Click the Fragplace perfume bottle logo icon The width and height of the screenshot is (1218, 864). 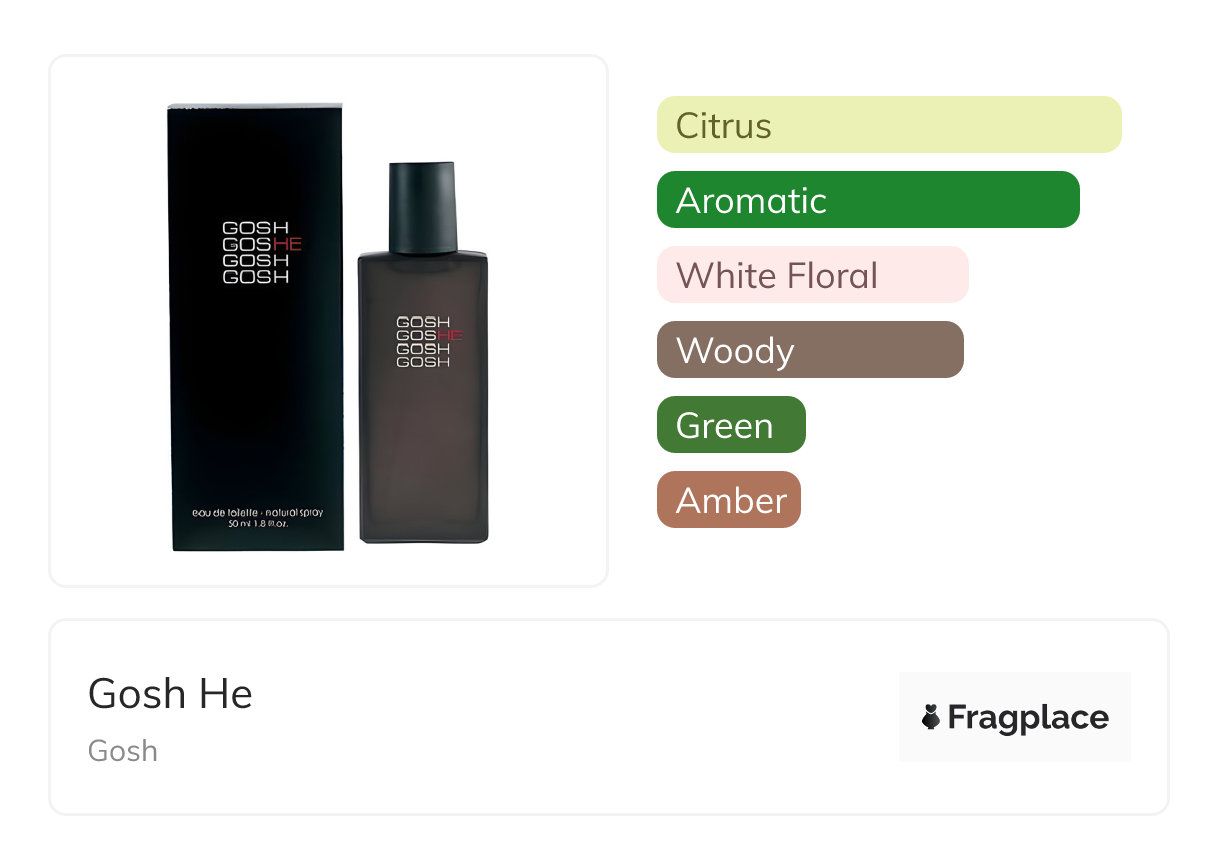pyautogui.click(x=931, y=717)
